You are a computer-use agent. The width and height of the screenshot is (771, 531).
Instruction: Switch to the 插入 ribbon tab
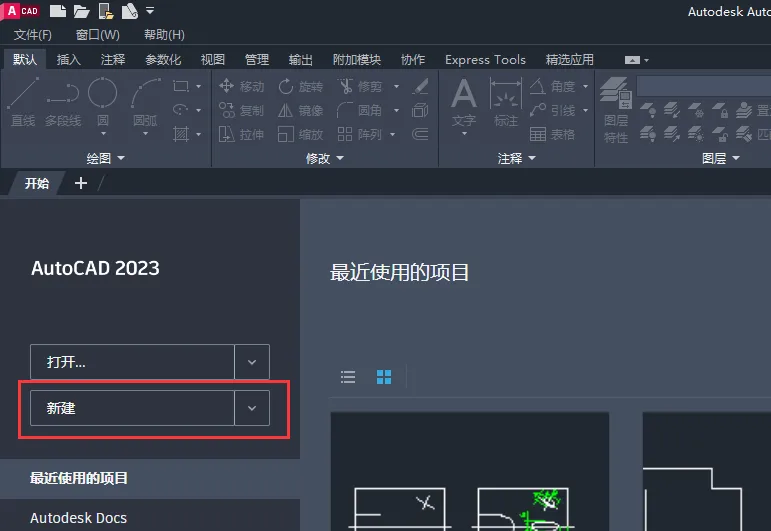68,59
